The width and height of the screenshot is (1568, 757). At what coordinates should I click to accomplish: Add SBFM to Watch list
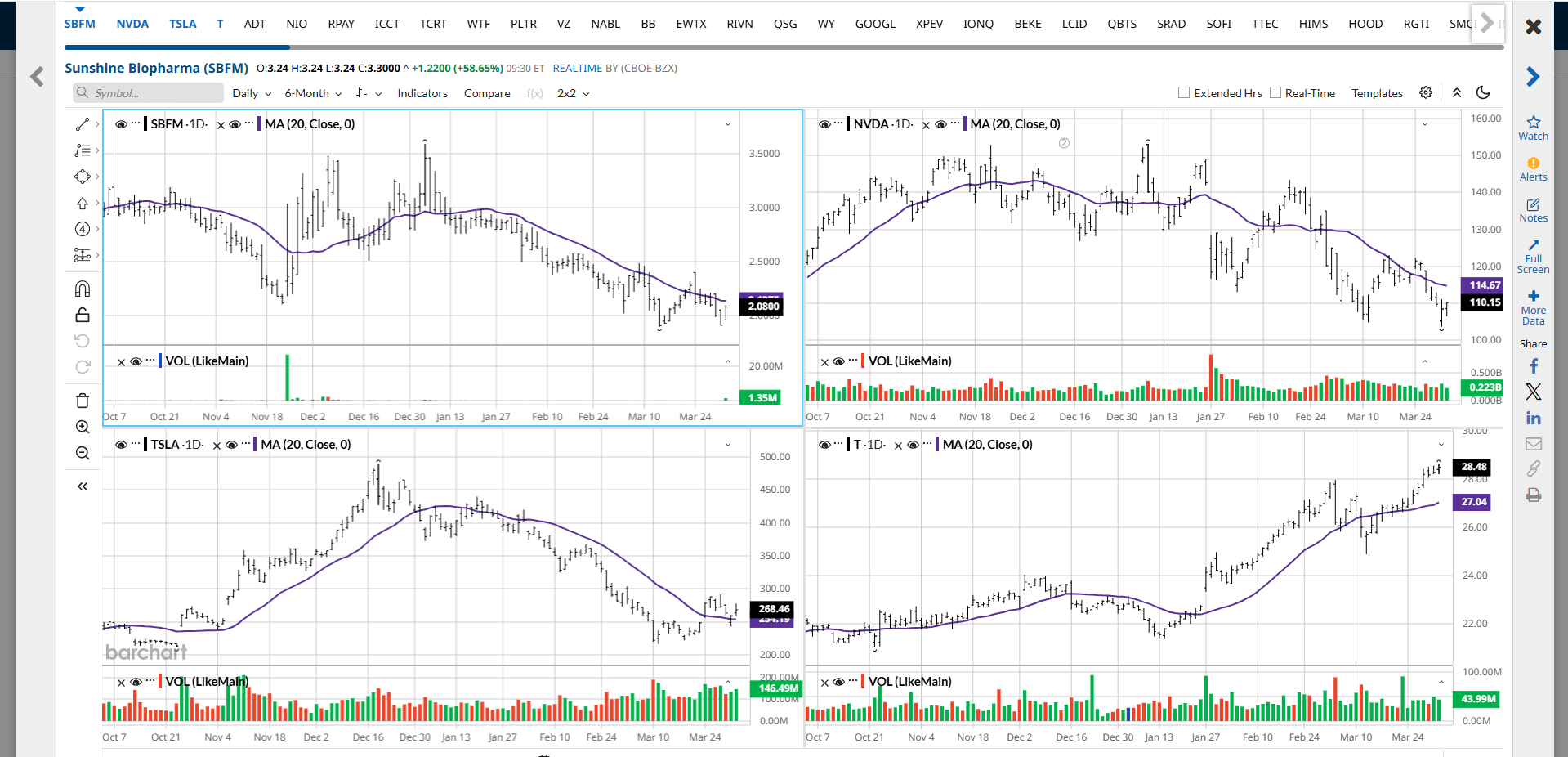[1533, 128]
